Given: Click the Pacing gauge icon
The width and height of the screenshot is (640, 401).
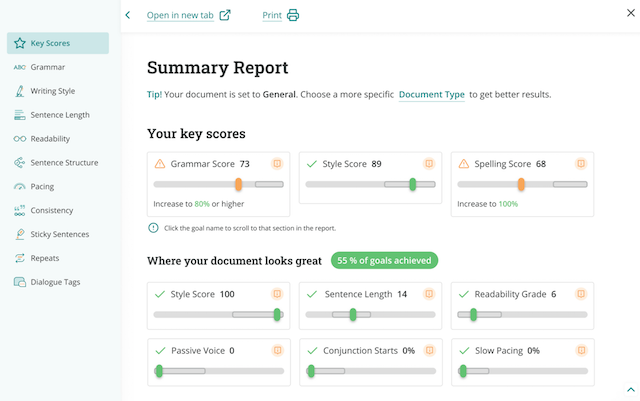Looking at the screenshot, I should tap(20, 187).
